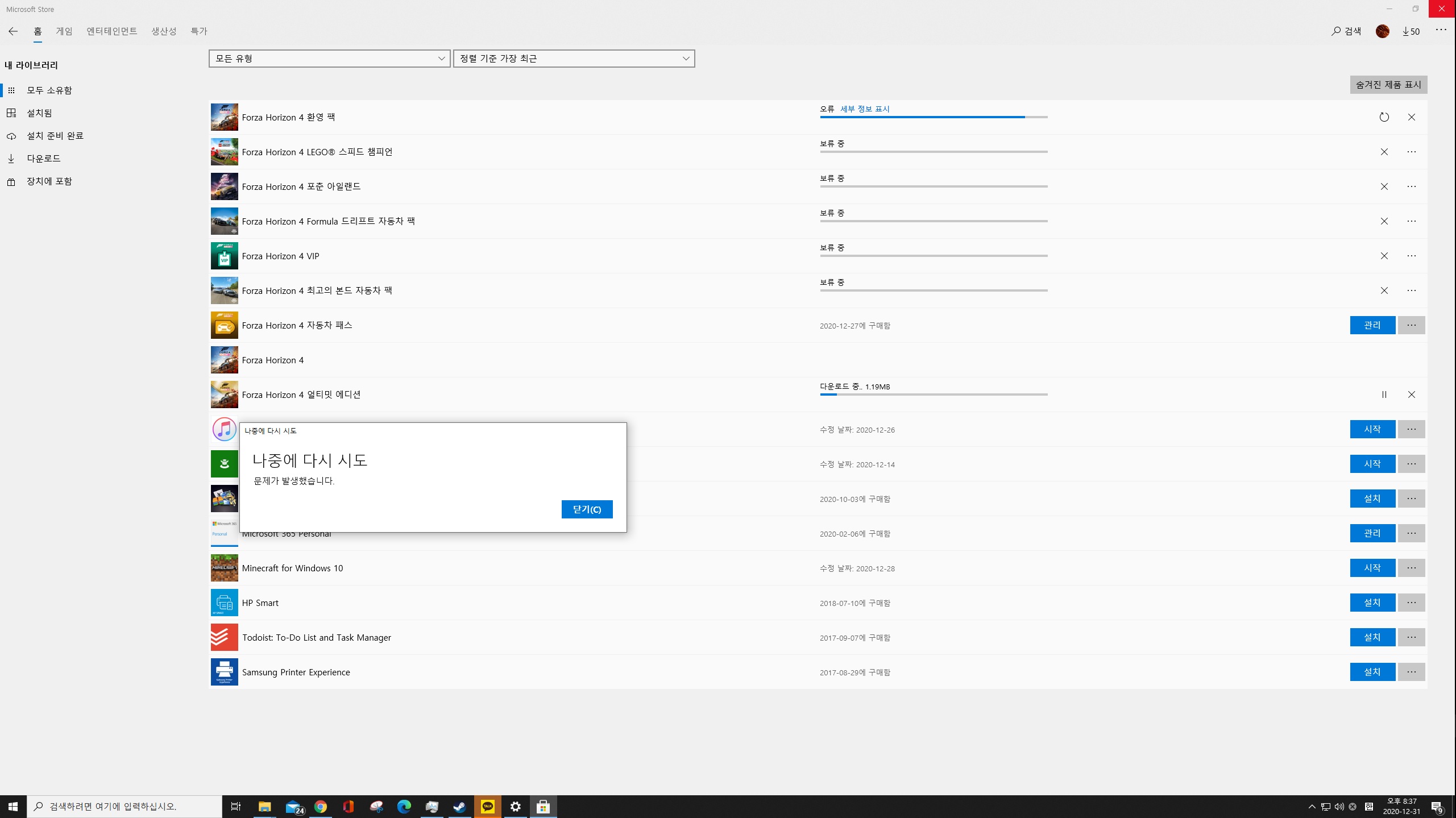Switch to the 특가 tab
This screenshot has height=818, width=1456.
click(x=199, y=31)
